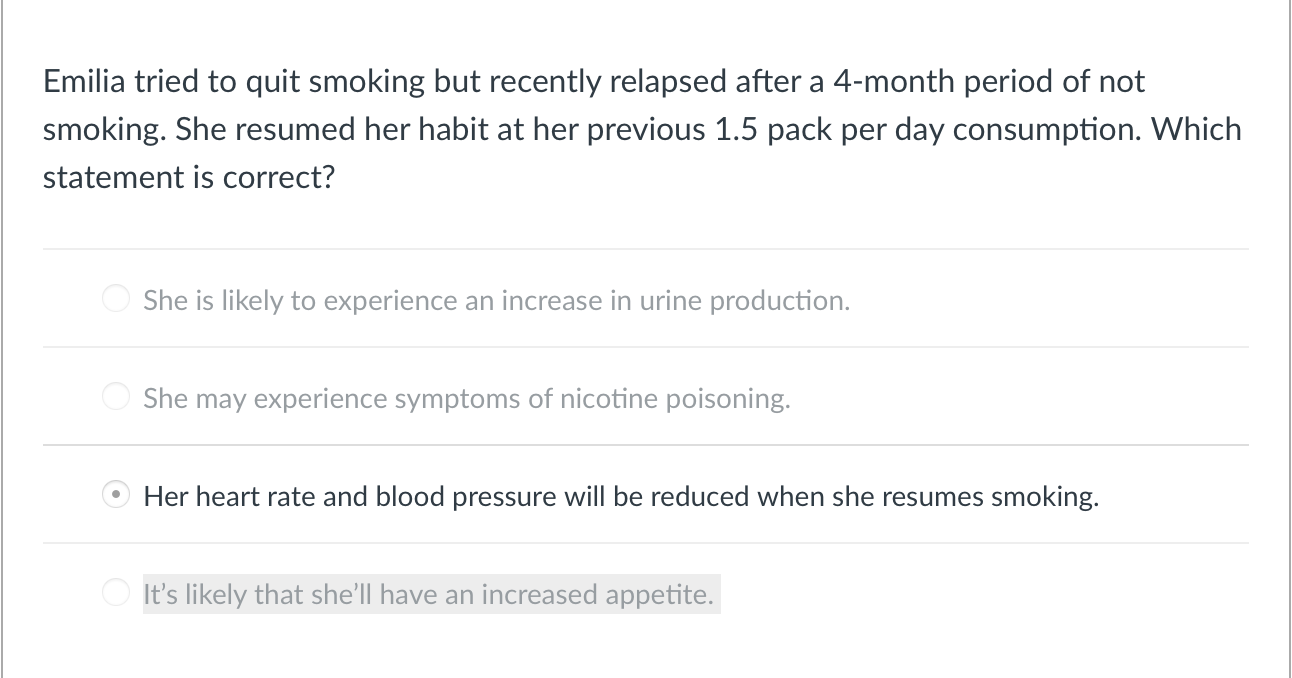Choose the nicotine poisoning symptoms radio button

pos(117,397)
